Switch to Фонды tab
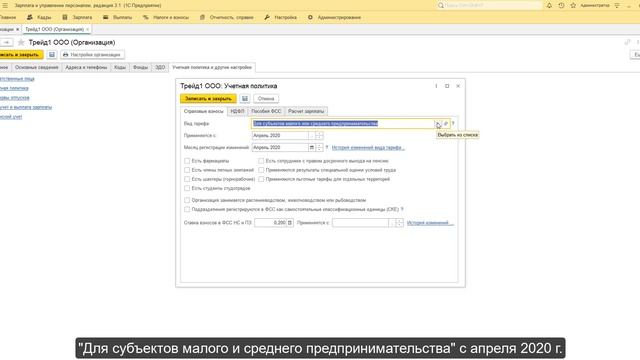The height and width of the screenshot is (360, 640). [x=140, y=67]
